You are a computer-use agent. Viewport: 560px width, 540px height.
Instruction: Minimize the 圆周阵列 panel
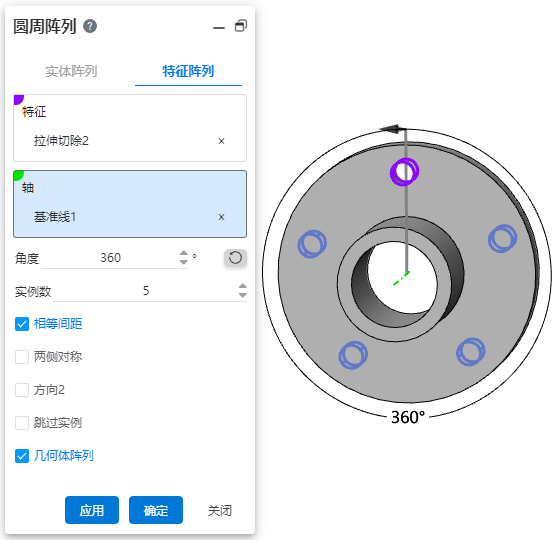[219, 28]
